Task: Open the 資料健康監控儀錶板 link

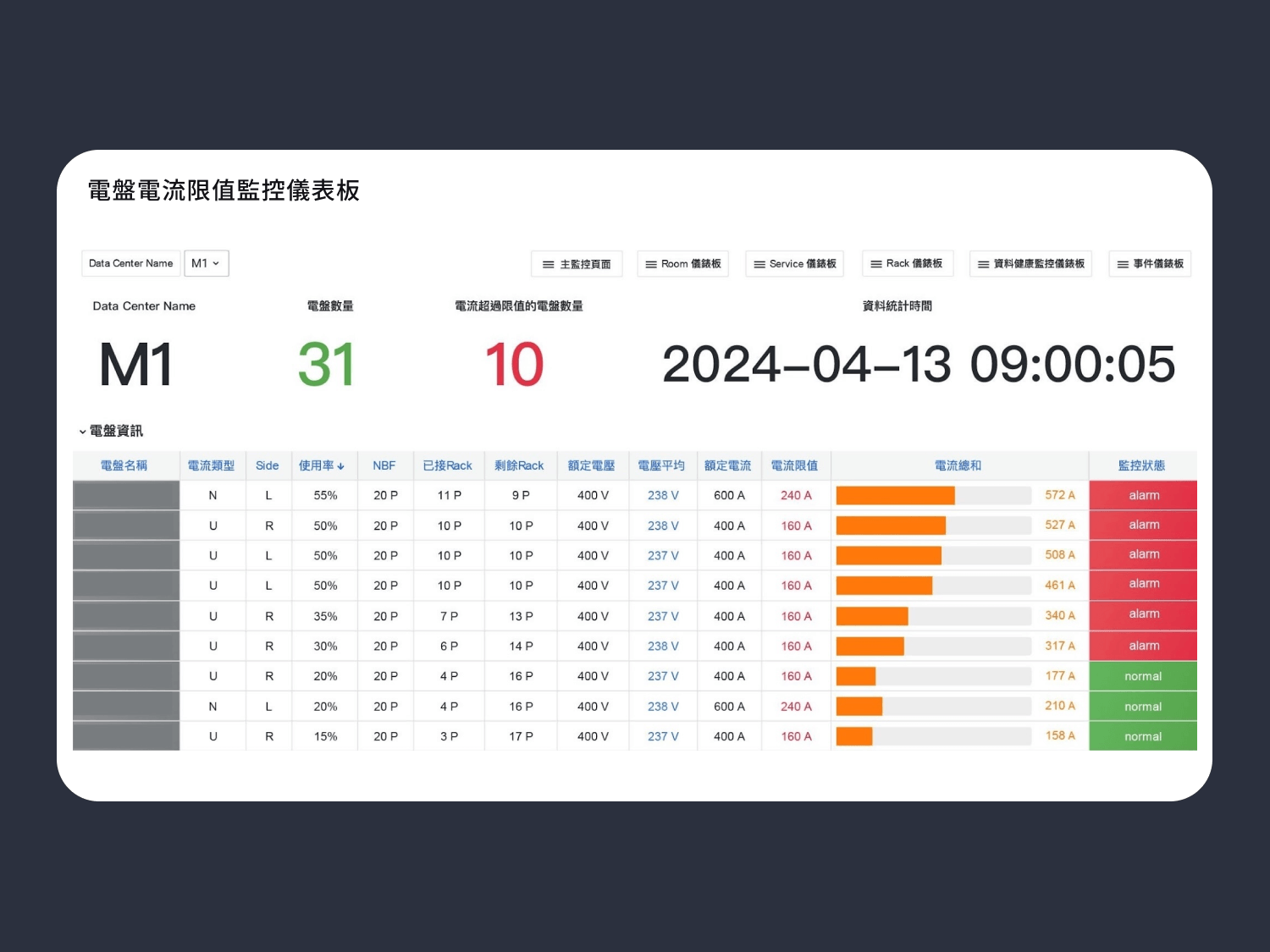Action: (x=1030, y=264)
